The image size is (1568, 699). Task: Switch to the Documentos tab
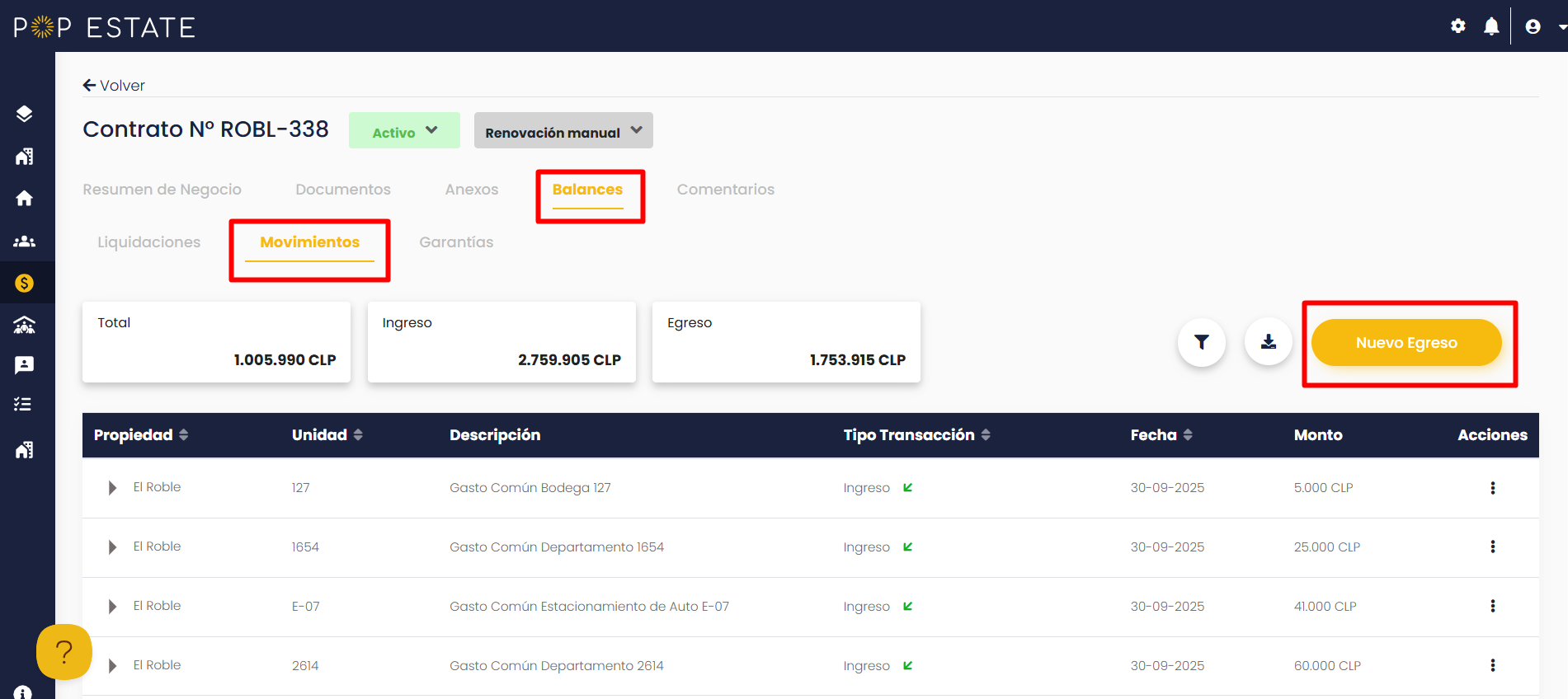click(x=343, y=190)
